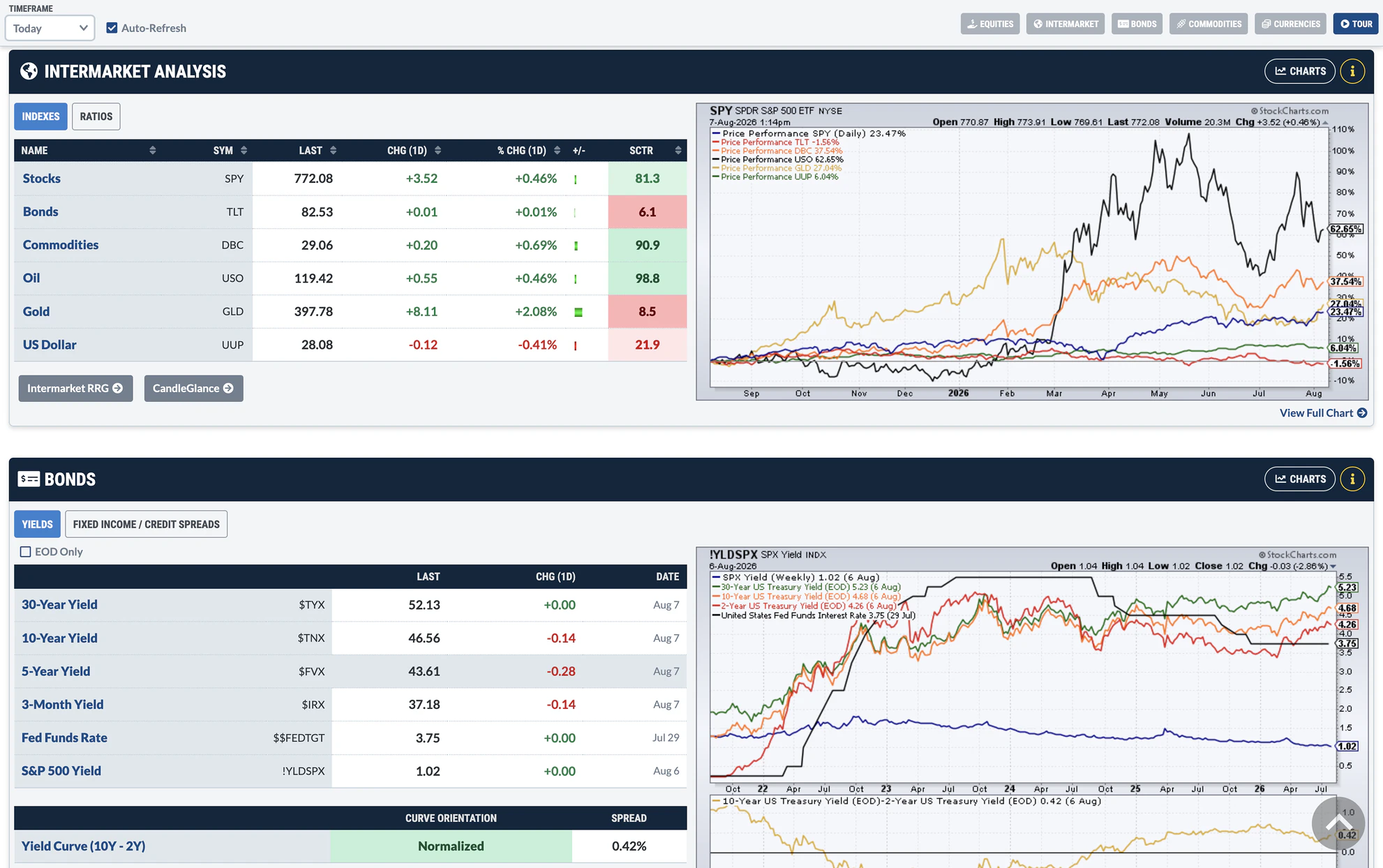Click the Gold green change bar indicator

click(x=578, y=312)
